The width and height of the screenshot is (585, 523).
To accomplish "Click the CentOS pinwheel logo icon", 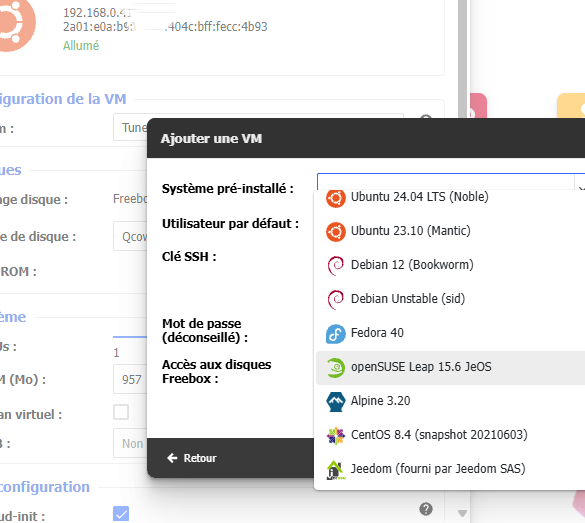I will (x=335, y=436).
